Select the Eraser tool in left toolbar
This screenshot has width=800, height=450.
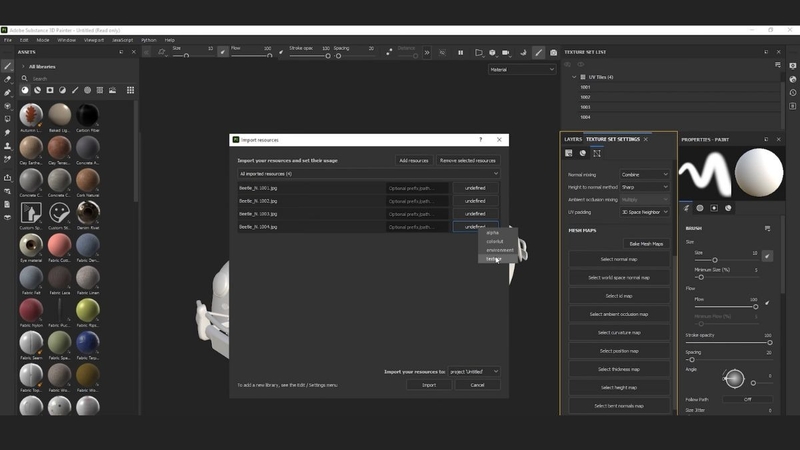point(7,80)
